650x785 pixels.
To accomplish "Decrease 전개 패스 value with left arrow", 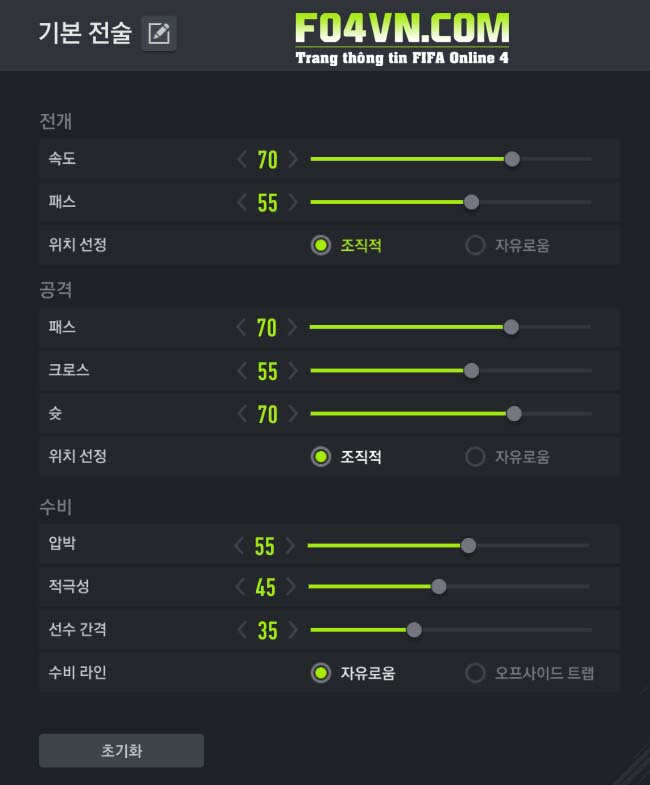I will tap(241, 202).
